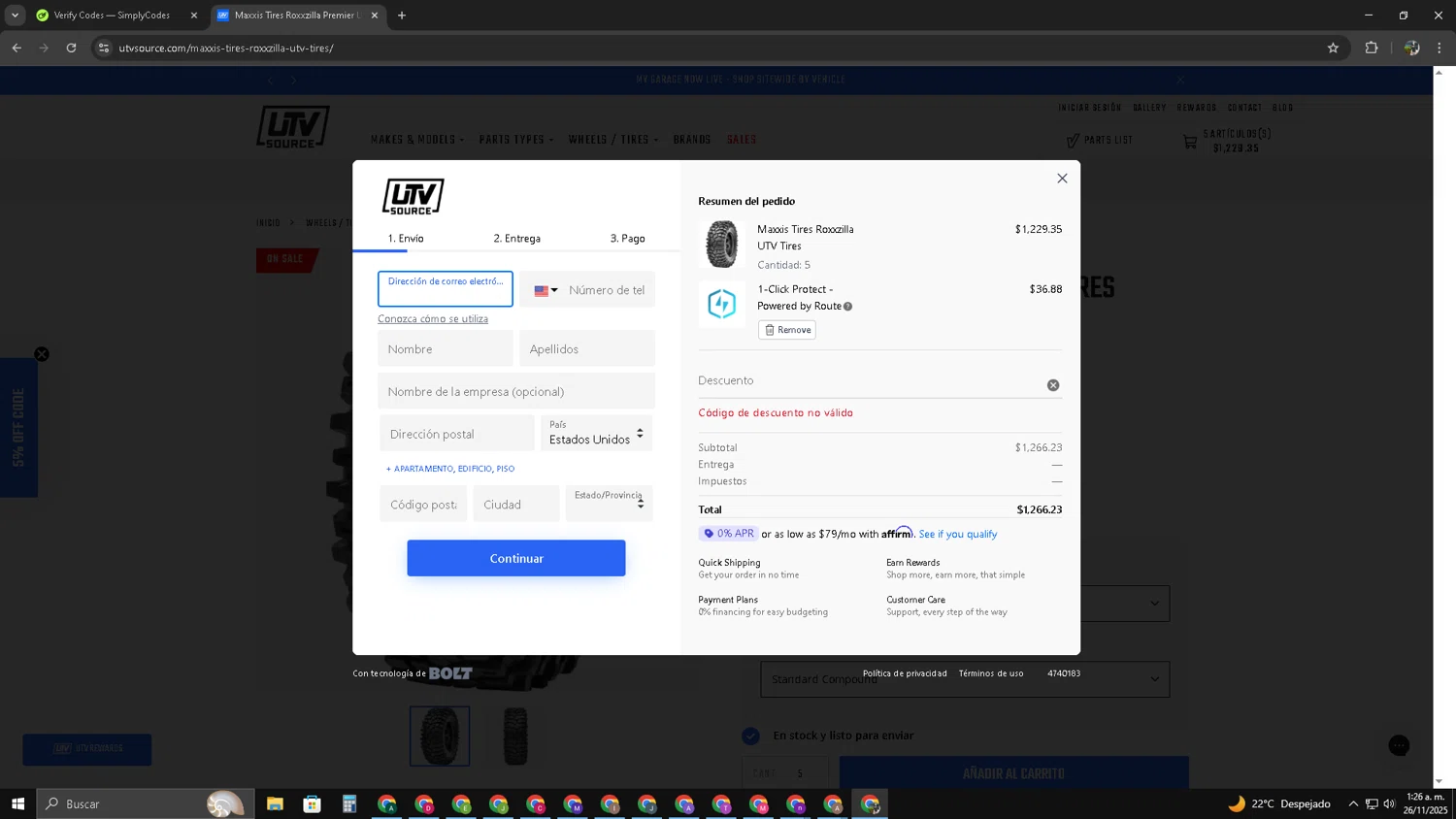Click the Dirección postal field
The height and width of the screenshot is (819, 1456).
(x=457, y=434)
